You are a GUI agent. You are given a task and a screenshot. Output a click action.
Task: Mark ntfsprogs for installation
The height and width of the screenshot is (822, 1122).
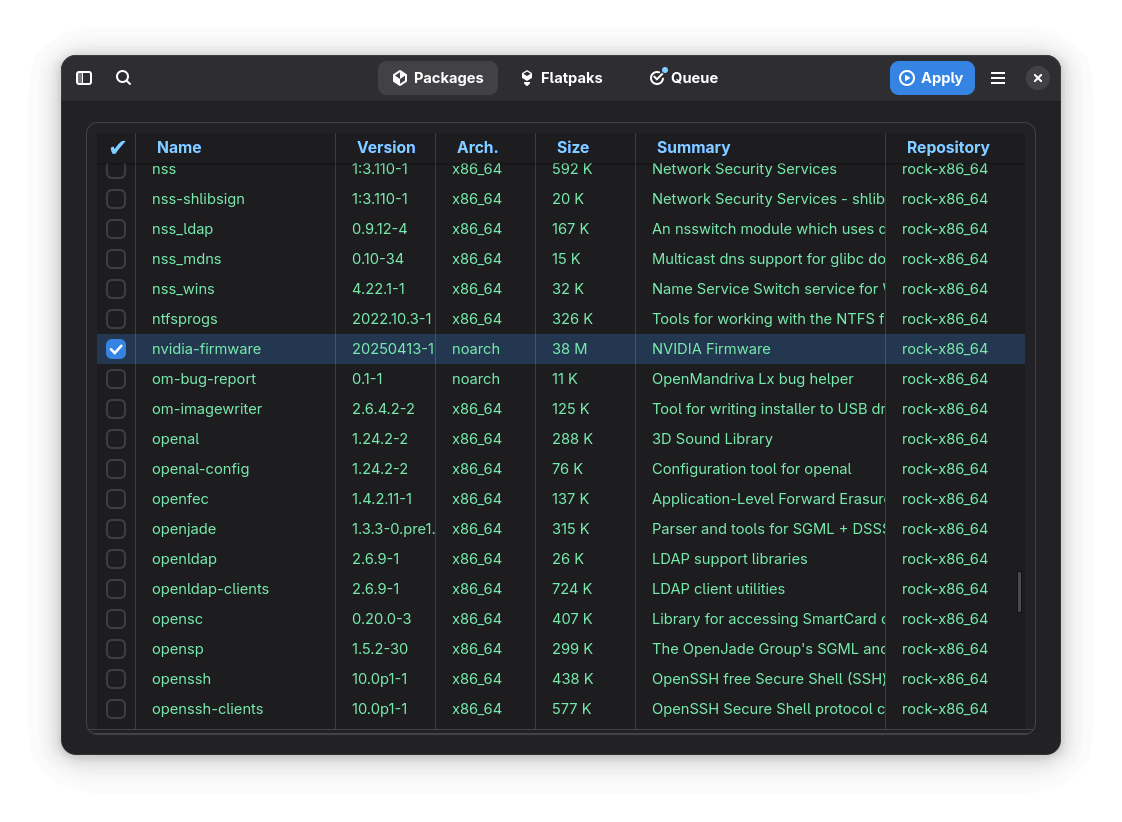tap(116, 319)
